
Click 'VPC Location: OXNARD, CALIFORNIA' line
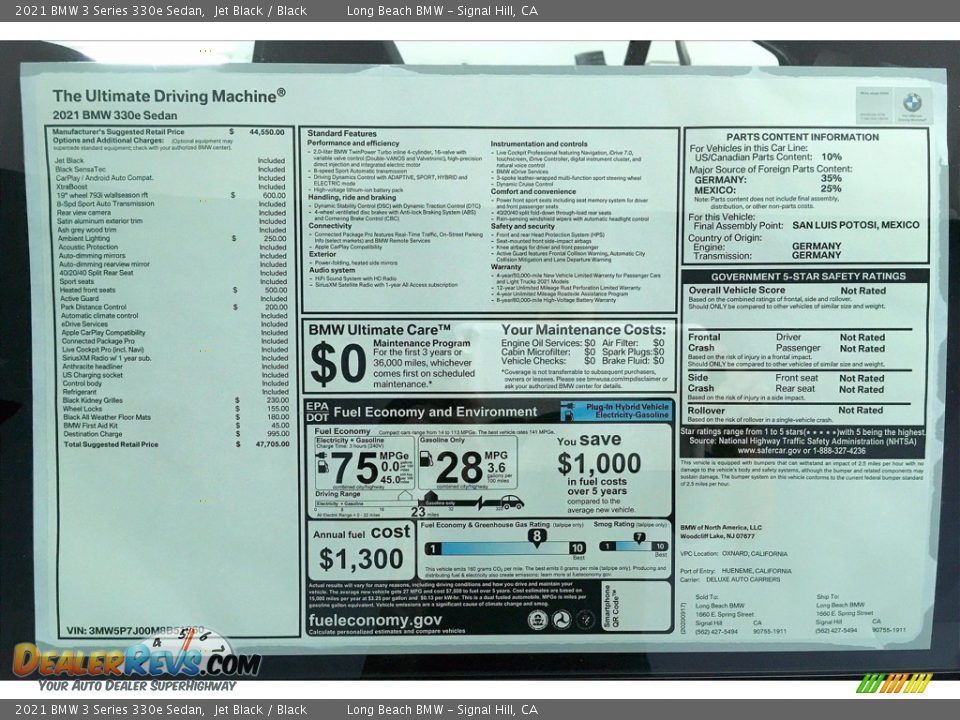tap(733, 553)
